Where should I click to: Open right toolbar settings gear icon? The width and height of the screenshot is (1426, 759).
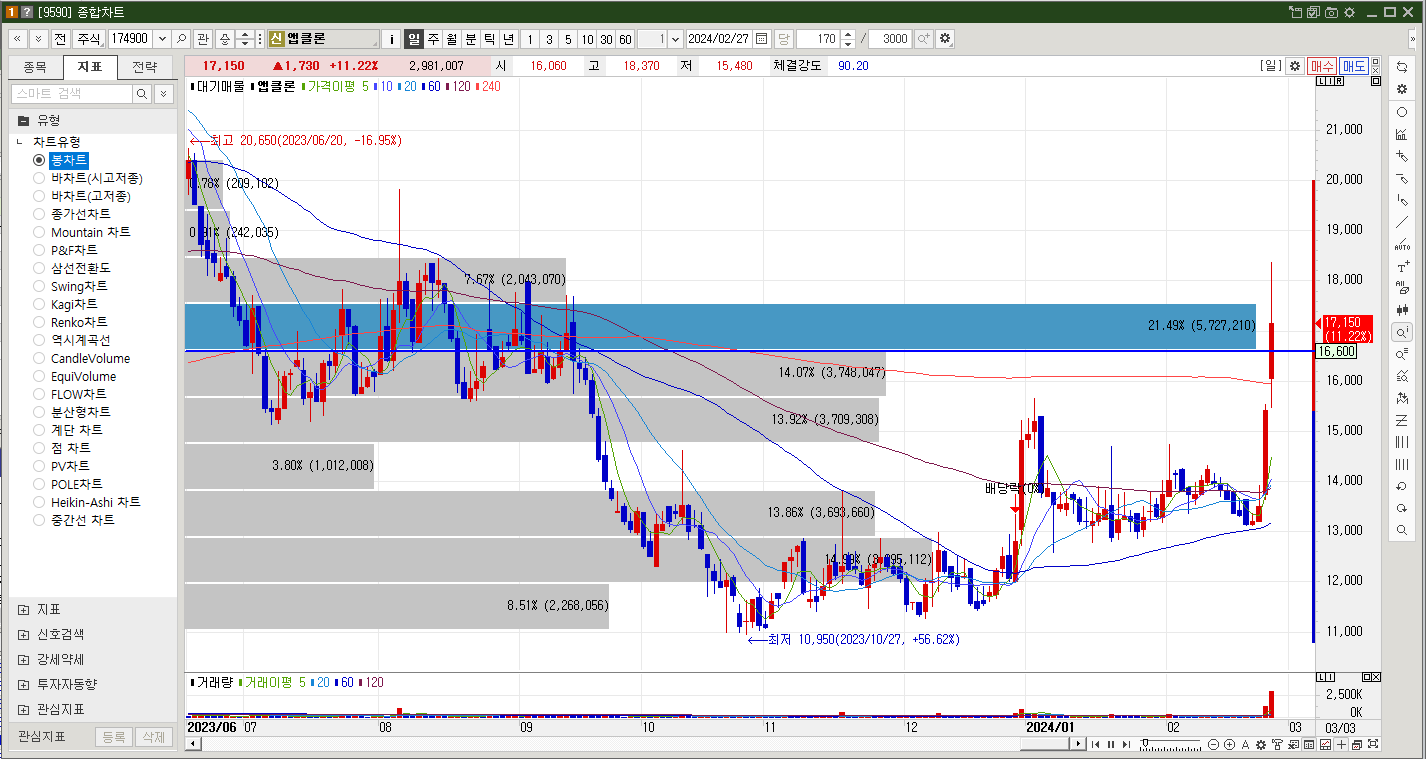point(1402,89)
